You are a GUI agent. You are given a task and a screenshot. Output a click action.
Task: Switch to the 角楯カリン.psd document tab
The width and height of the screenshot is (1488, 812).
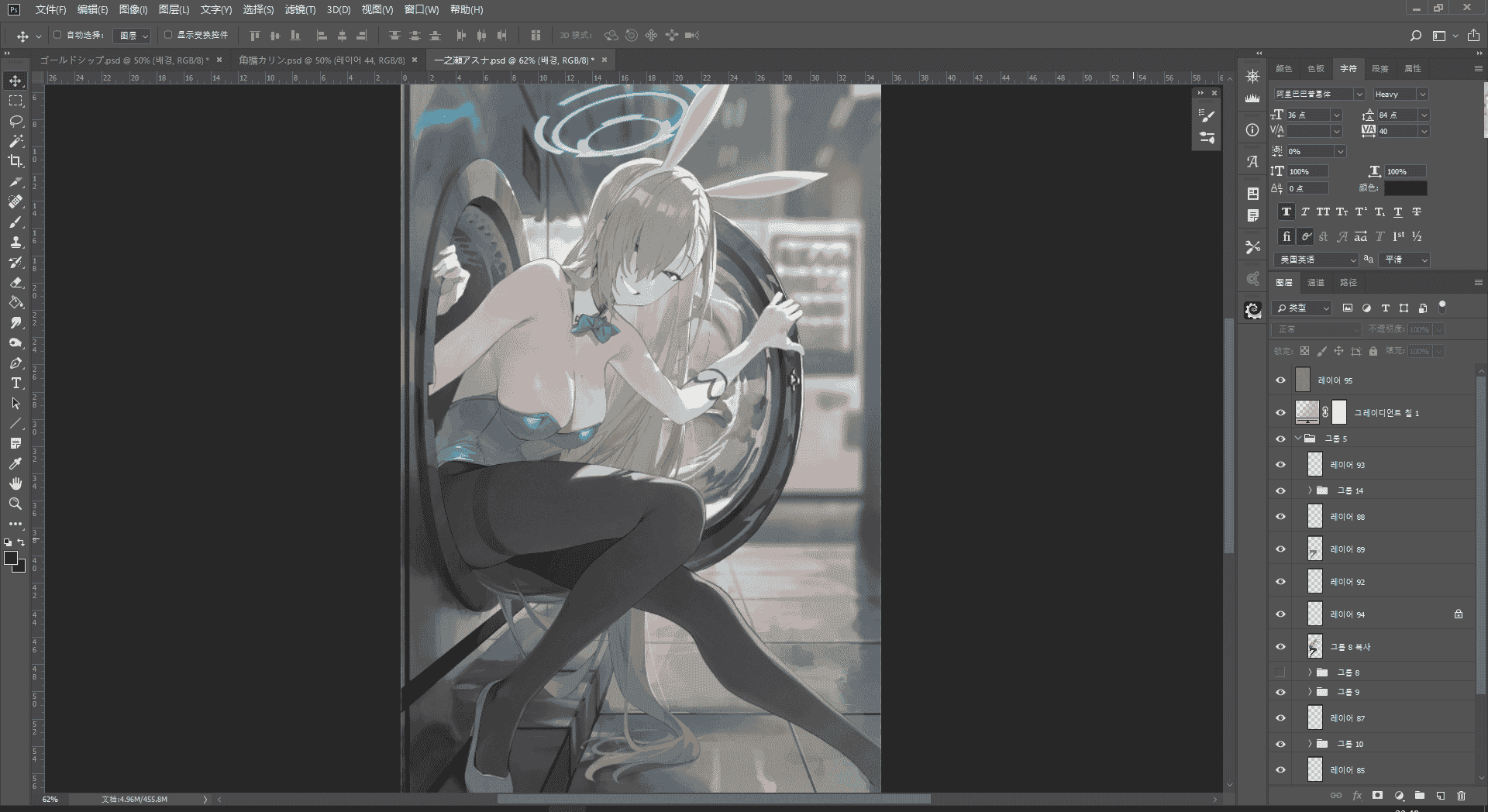click(x=322, y=60)
